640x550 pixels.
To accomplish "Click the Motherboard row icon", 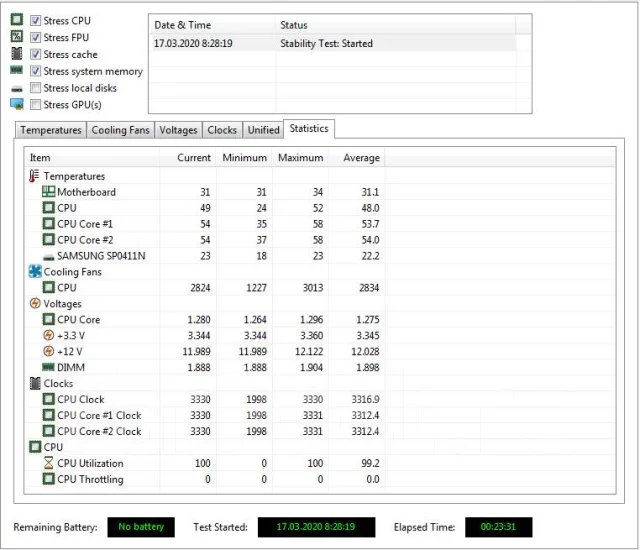I will 49,192.
